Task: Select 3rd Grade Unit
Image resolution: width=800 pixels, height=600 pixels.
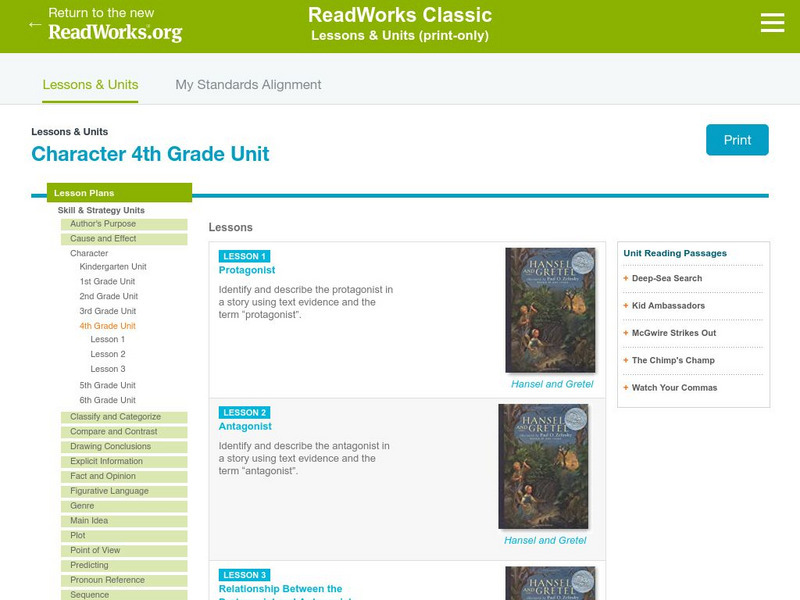Action: [108, 311]
